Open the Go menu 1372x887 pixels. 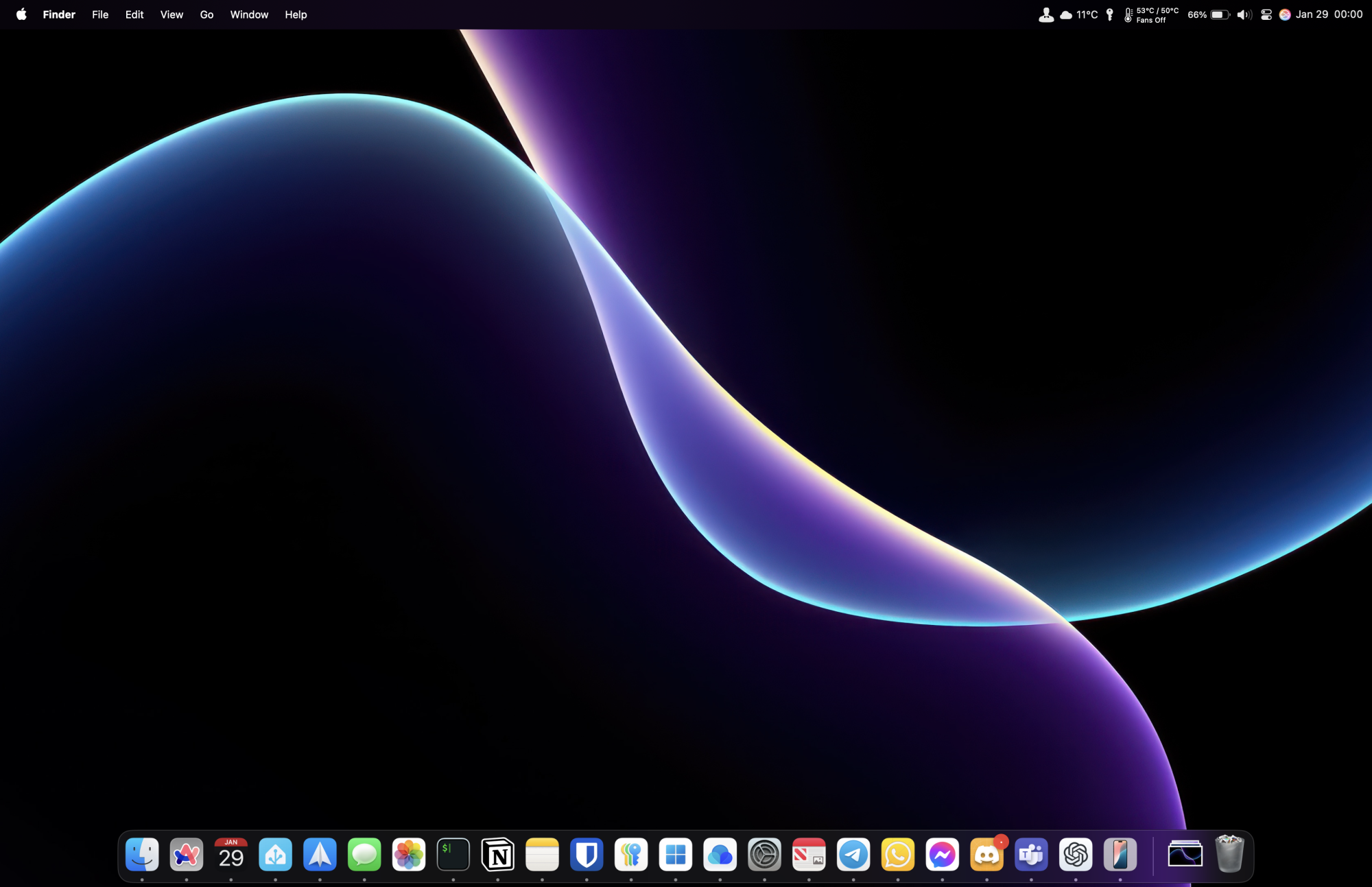[x=206, y=14]
